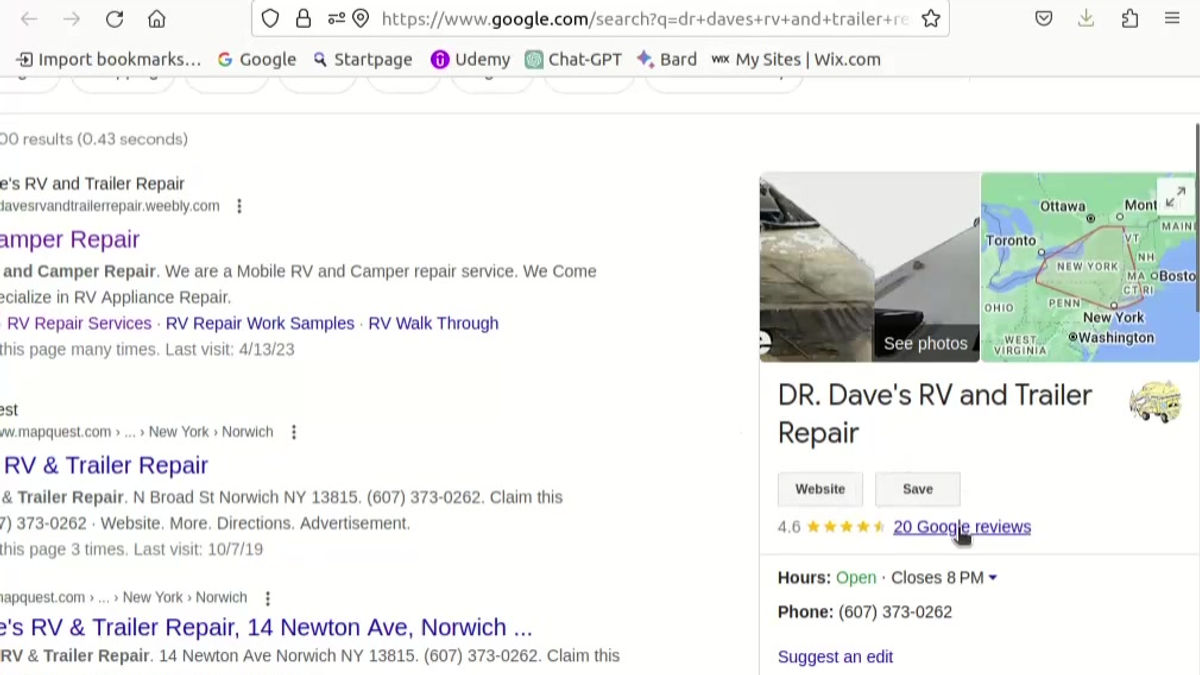Viewport: 1200px width, 675px height.
Task: Open My Sites Wix.com bookmark
Action: click(796, 59)
